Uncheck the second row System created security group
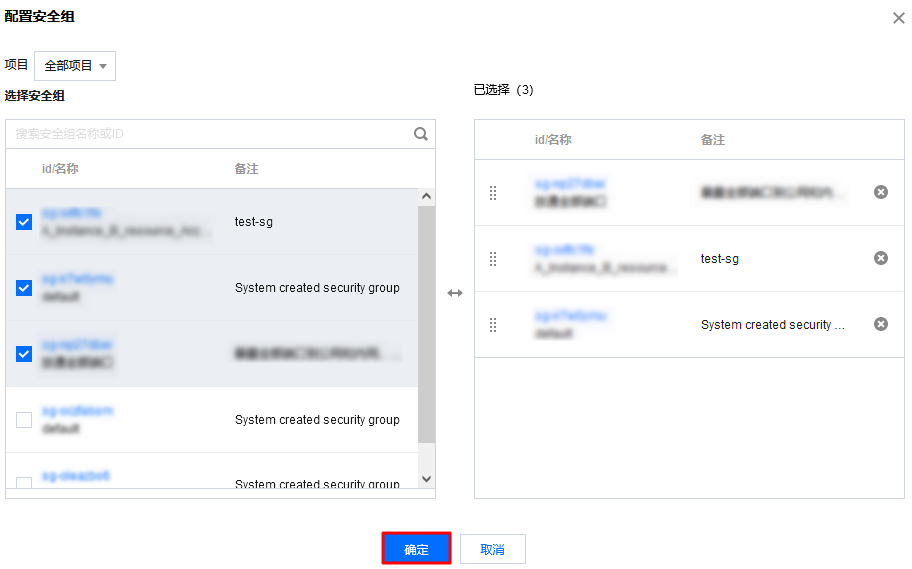The image size is (912, 569). click(24, 287)
